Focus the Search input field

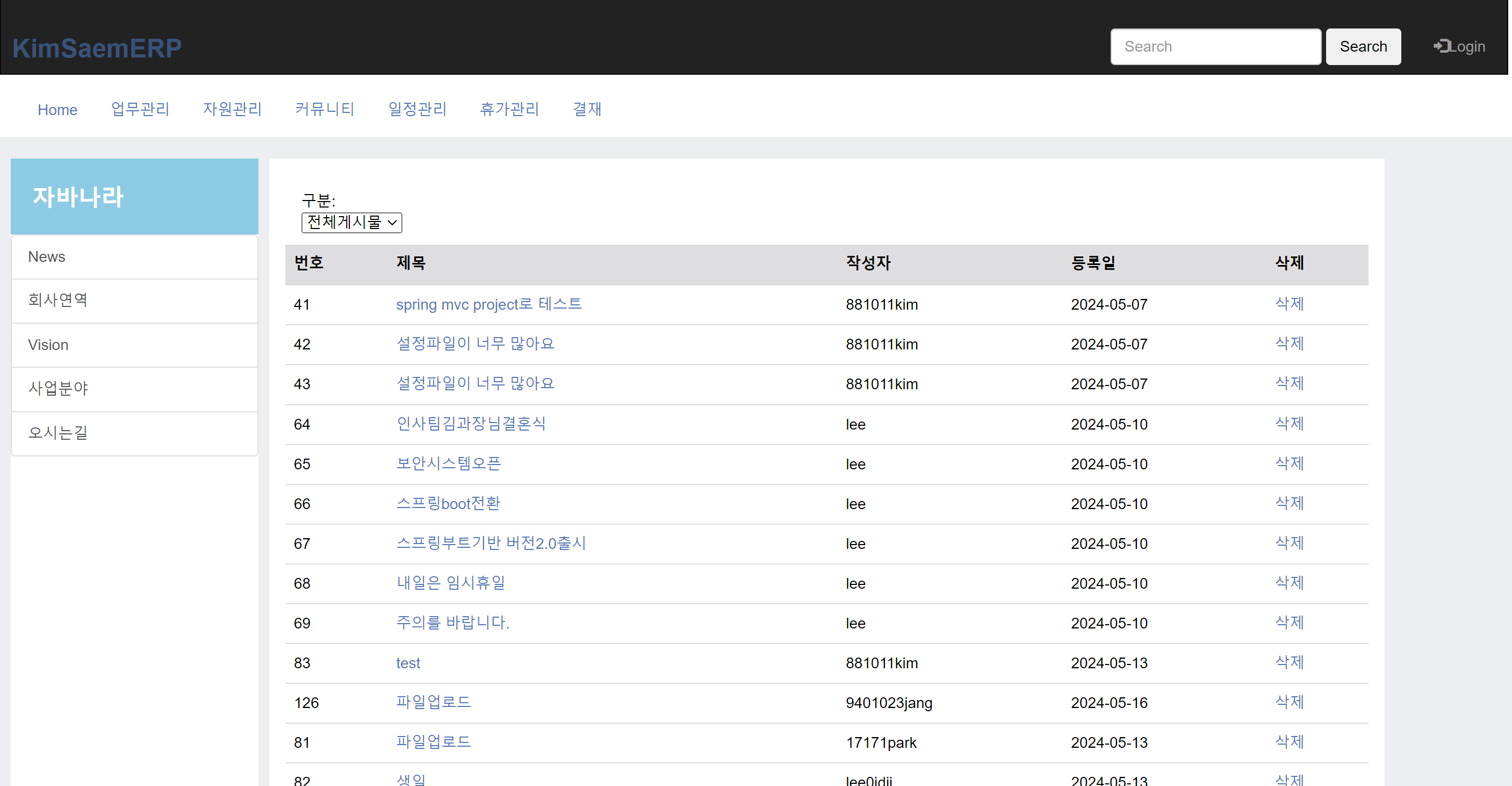click(x=1214, y=46)
